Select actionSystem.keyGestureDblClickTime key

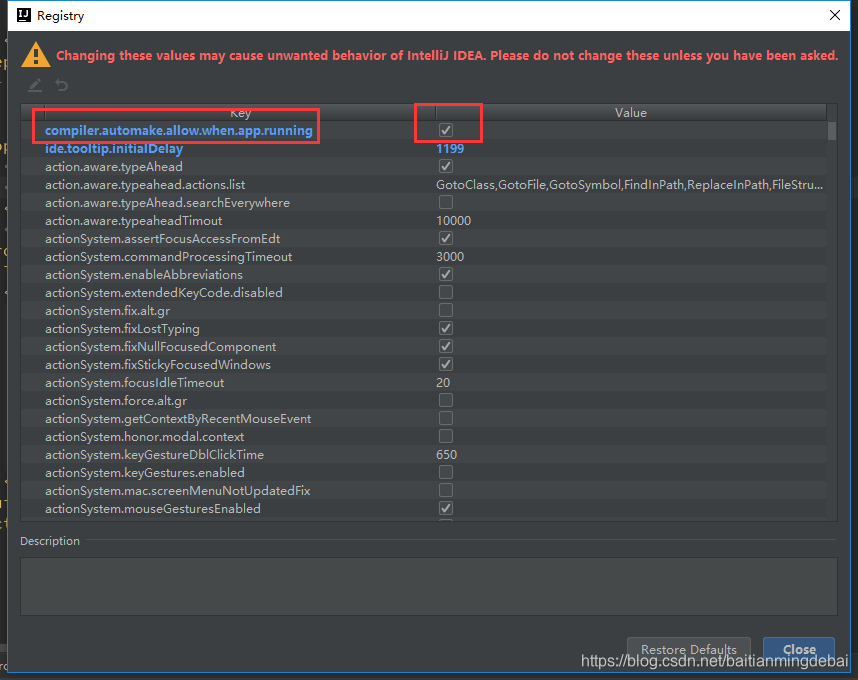154,455
